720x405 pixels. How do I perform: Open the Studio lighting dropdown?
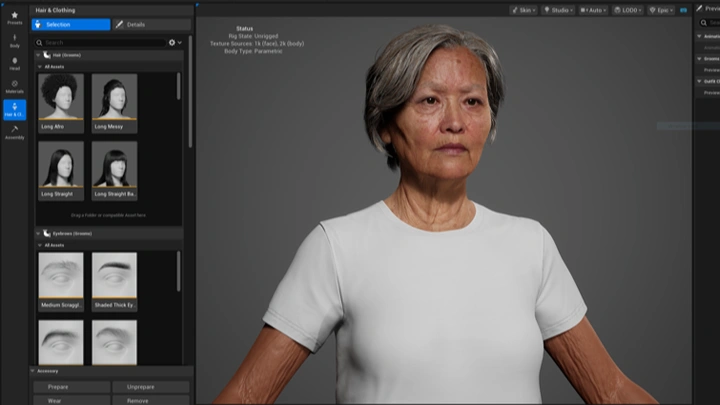557,10
